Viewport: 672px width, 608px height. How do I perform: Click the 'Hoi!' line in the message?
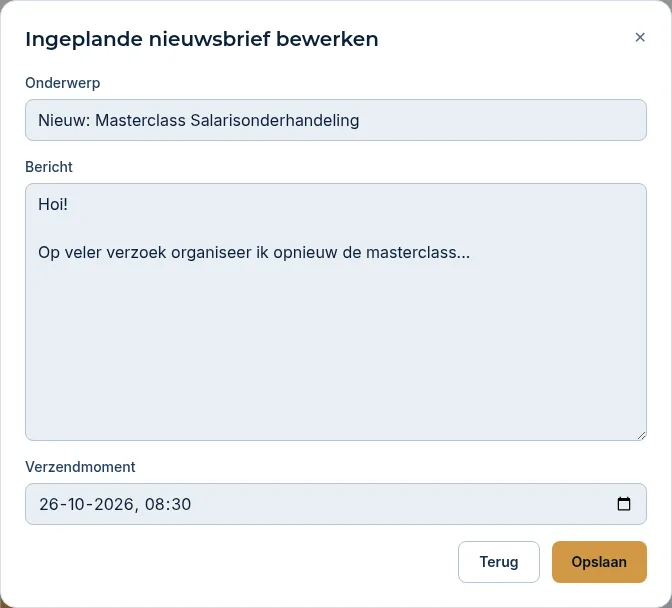(x=53, y=204)
